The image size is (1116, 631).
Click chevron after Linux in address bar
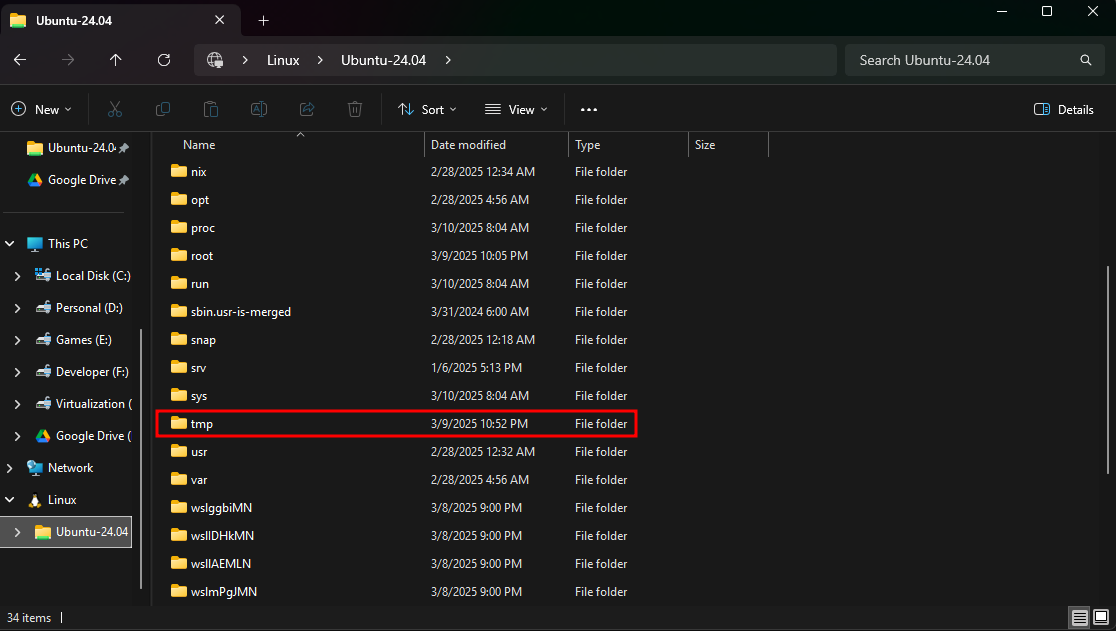click(x=320, y=60)
